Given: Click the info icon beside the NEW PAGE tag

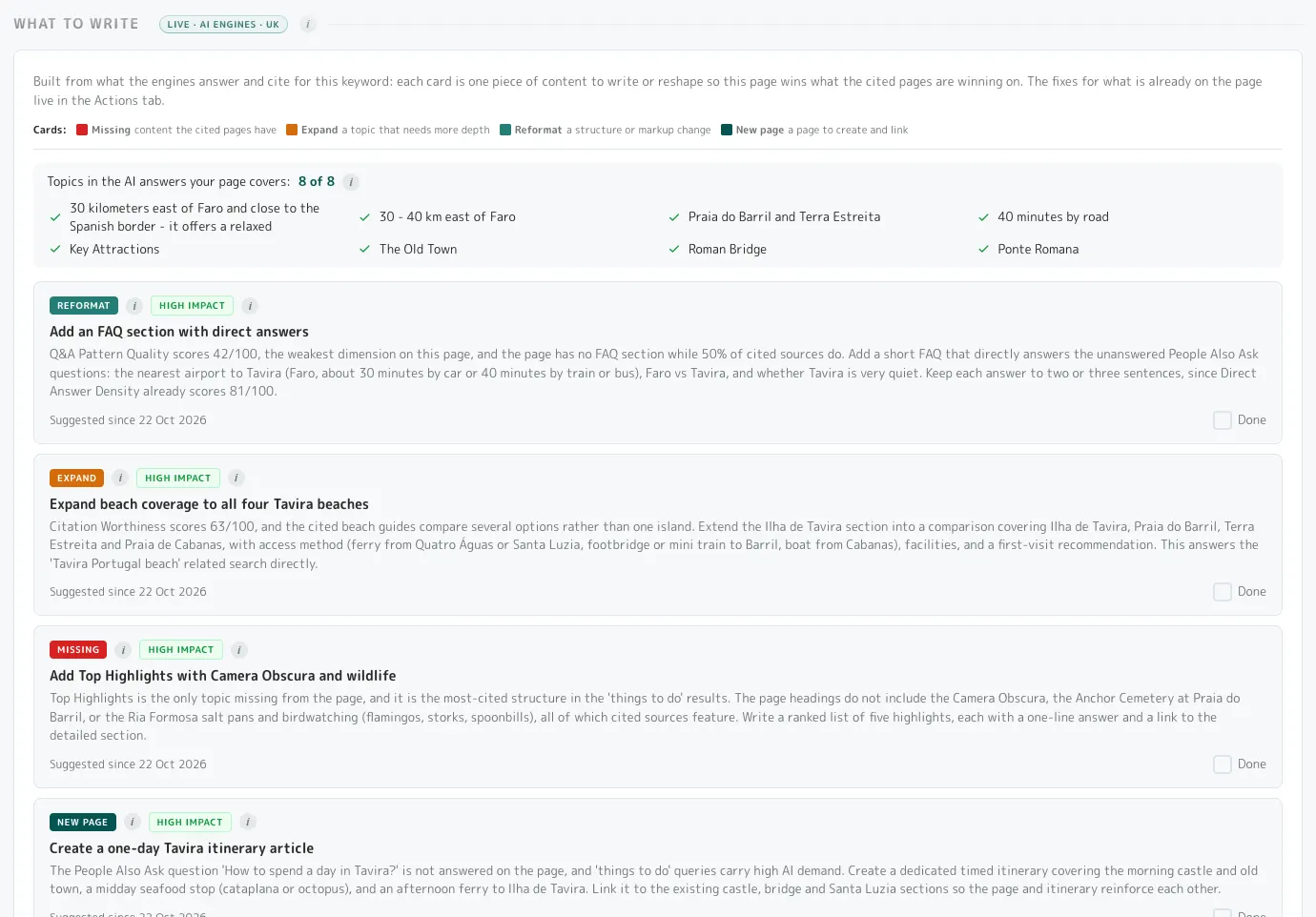Looking at the screenshot, I should 133,822.
